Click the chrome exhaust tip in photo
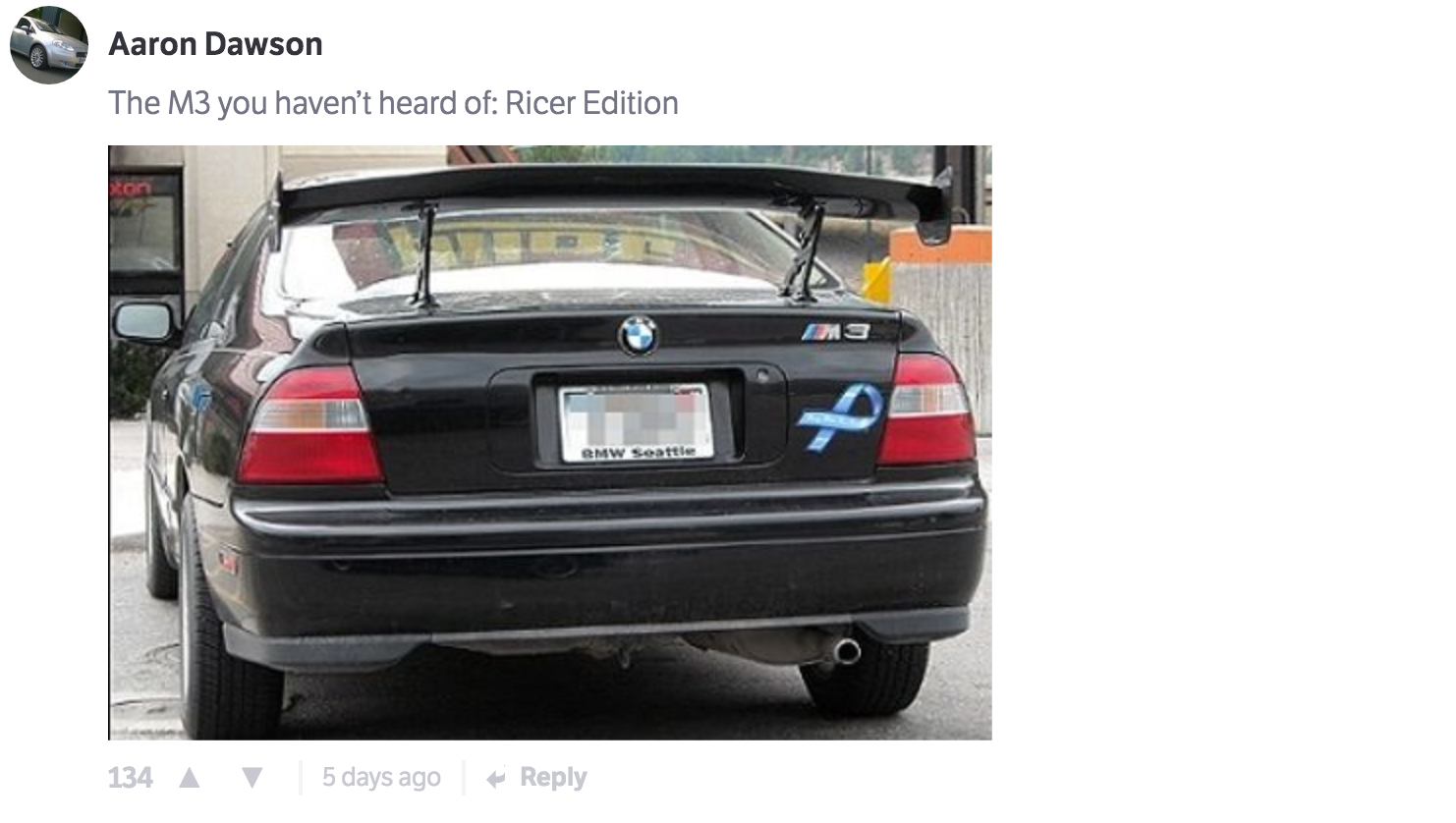Viewport: 1456px width, 823px height. [x=845, y=650]
